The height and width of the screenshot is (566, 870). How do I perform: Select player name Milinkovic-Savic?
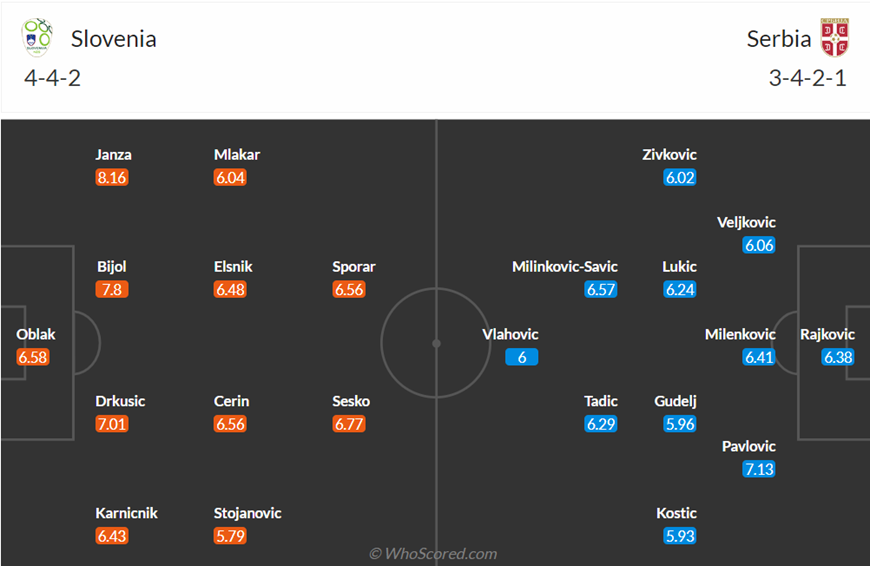click(564, 266)
